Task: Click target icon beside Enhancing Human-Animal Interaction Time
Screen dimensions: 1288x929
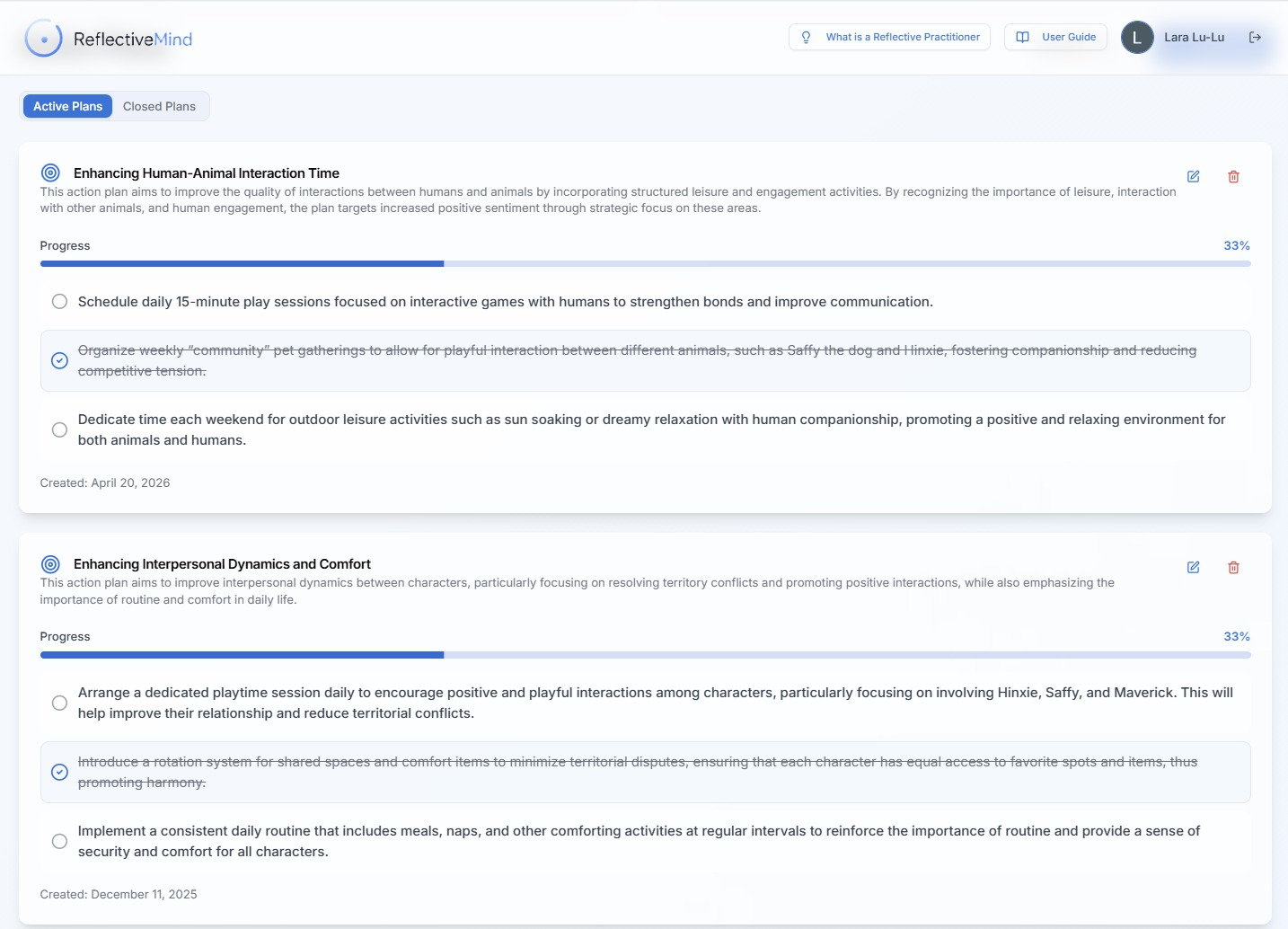Action: coord(51,173)
